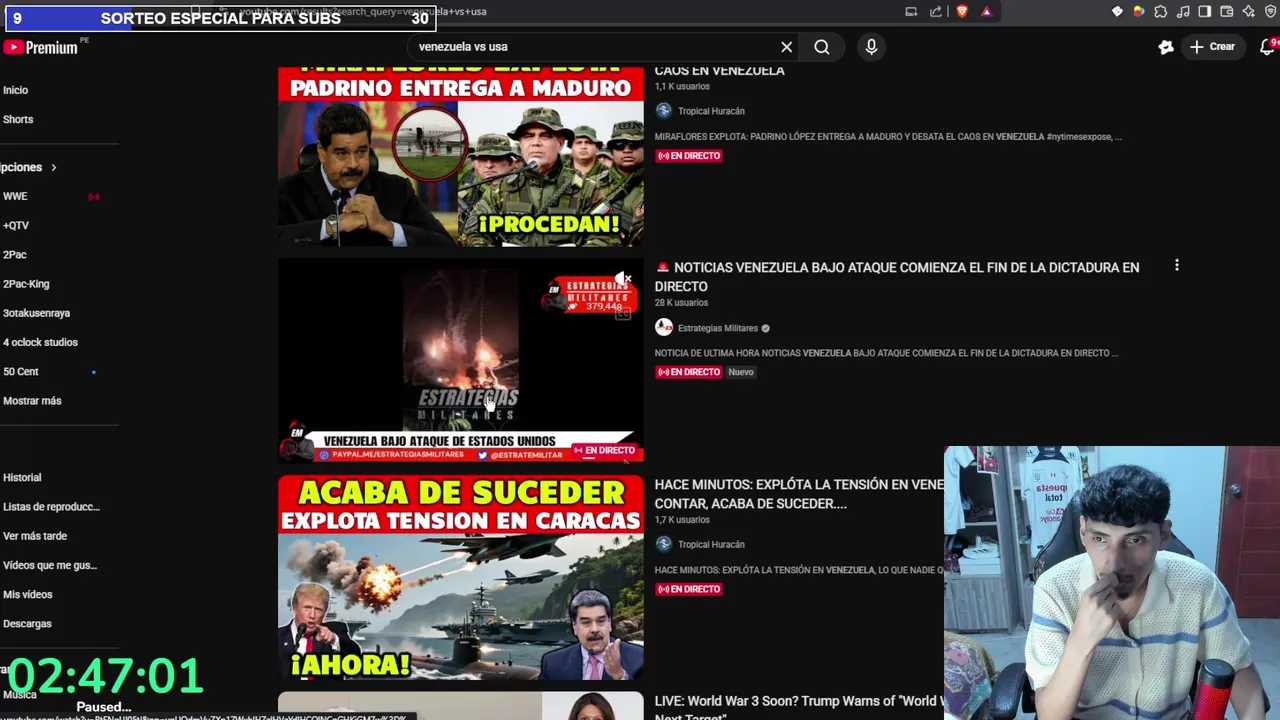
Task: Click the Nuevo badge on Noticias Venezuela result
Action: coord(741,372)
